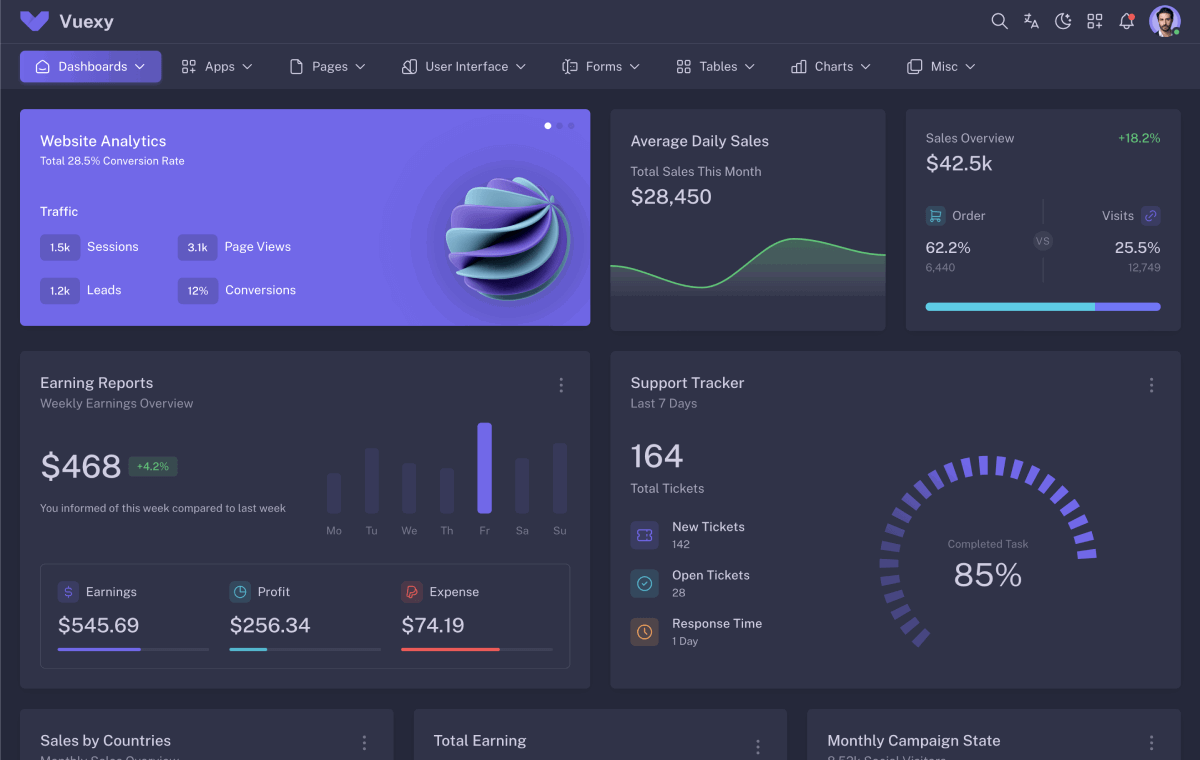Click the New Tickets icon

tap(645, 535)
